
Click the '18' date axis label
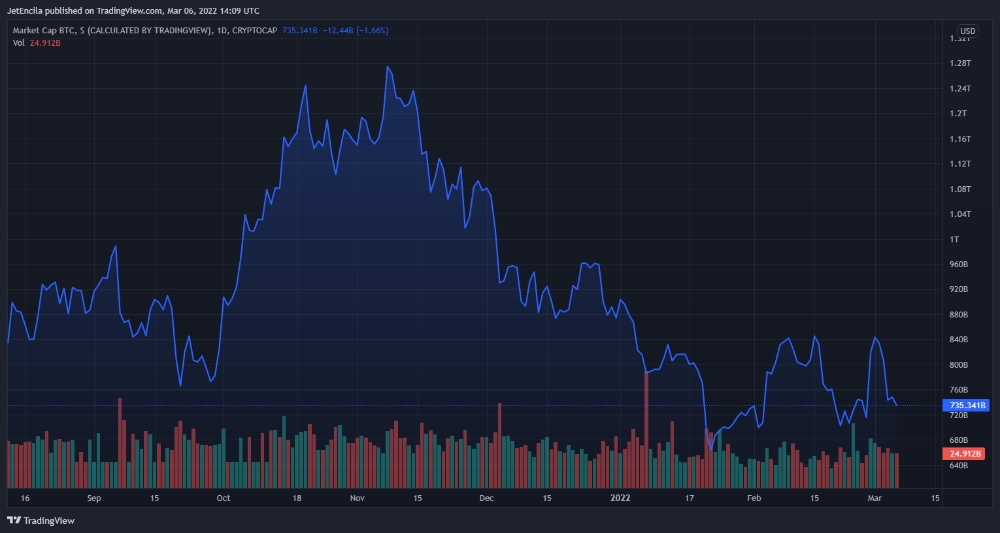click(x=297, y=498)
